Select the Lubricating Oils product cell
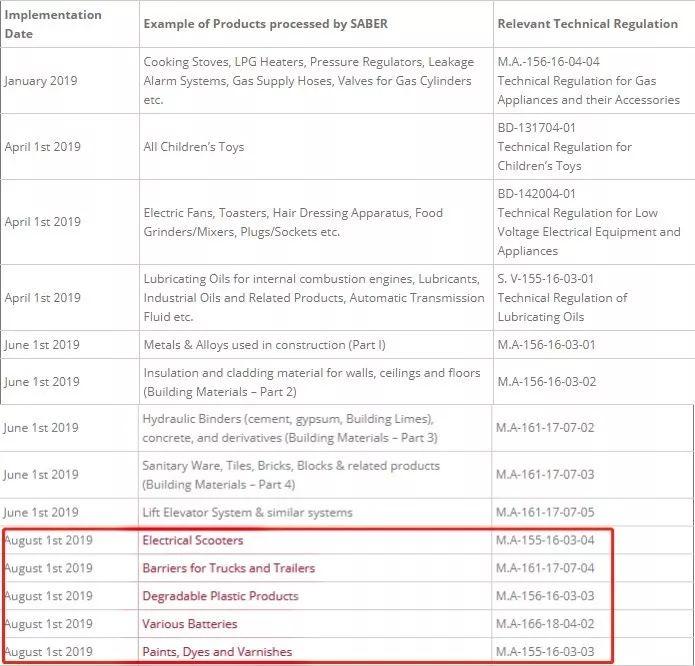 [x=314, y=298]
